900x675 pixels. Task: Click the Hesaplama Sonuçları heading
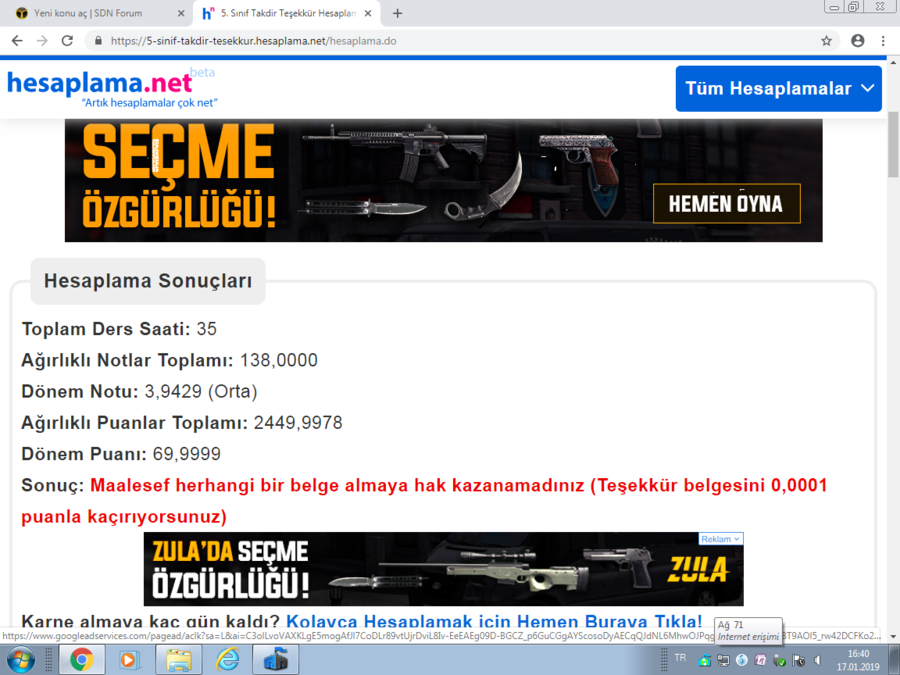pyautogui.click(x=148, y=281)
